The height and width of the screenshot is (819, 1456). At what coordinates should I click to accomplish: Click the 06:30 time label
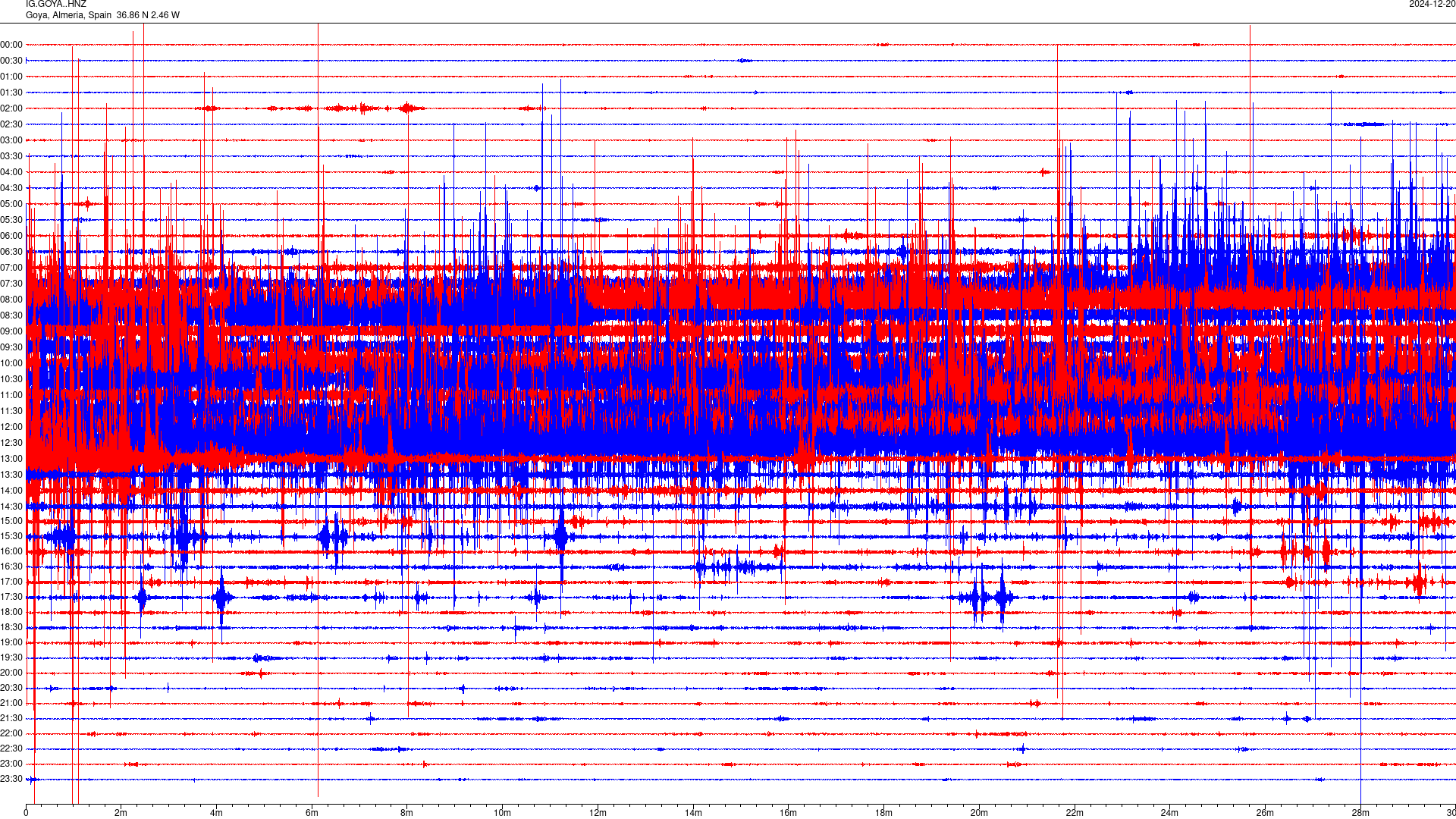pos(11,252)
